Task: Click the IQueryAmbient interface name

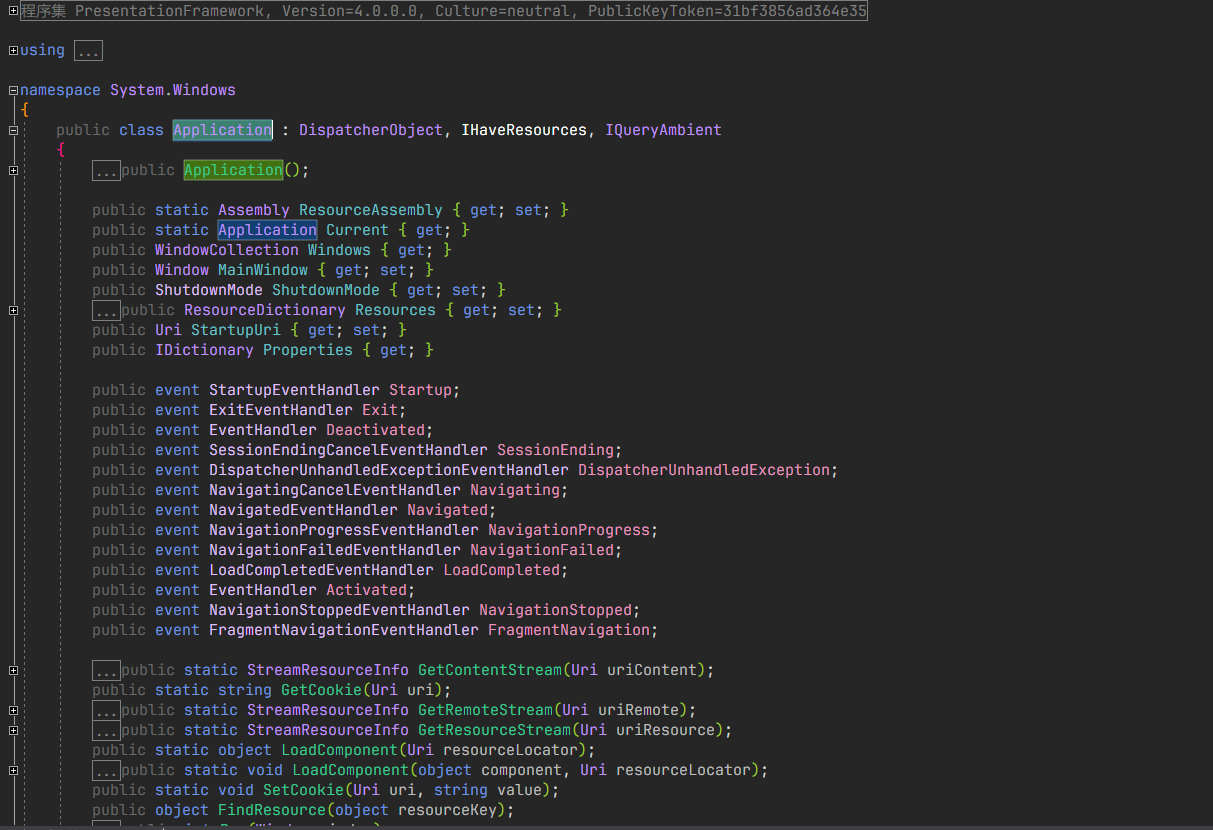Action: click(x=663, y=130)
